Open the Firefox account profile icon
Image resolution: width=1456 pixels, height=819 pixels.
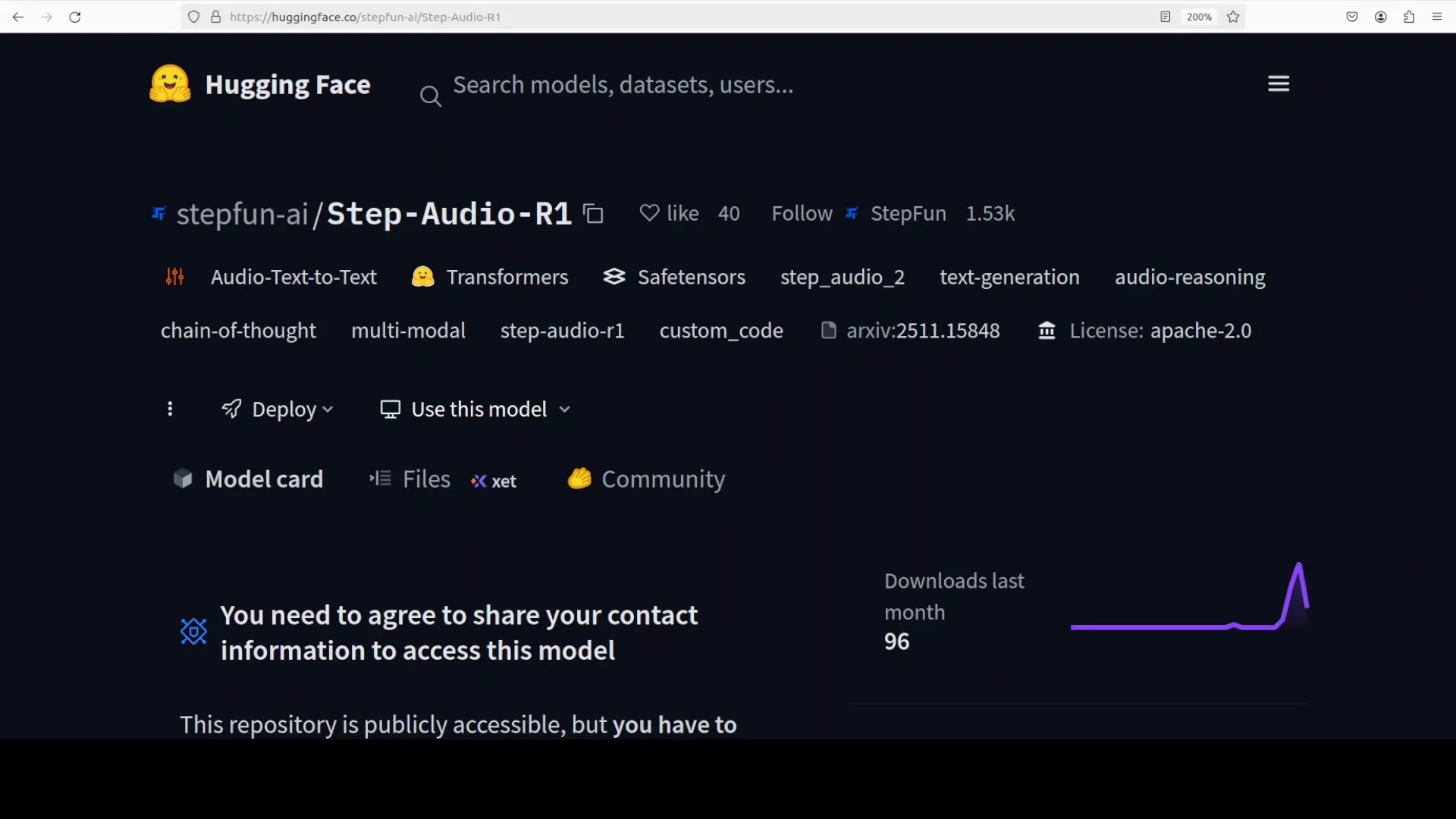(1380, 17)
